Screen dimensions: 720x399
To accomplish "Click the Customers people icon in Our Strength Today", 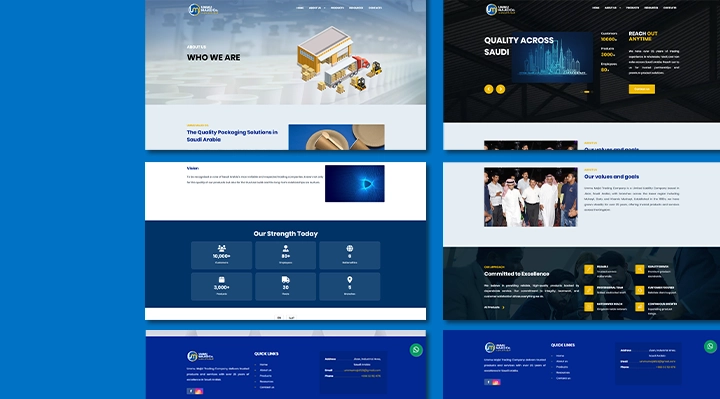I will click(221, 248).
